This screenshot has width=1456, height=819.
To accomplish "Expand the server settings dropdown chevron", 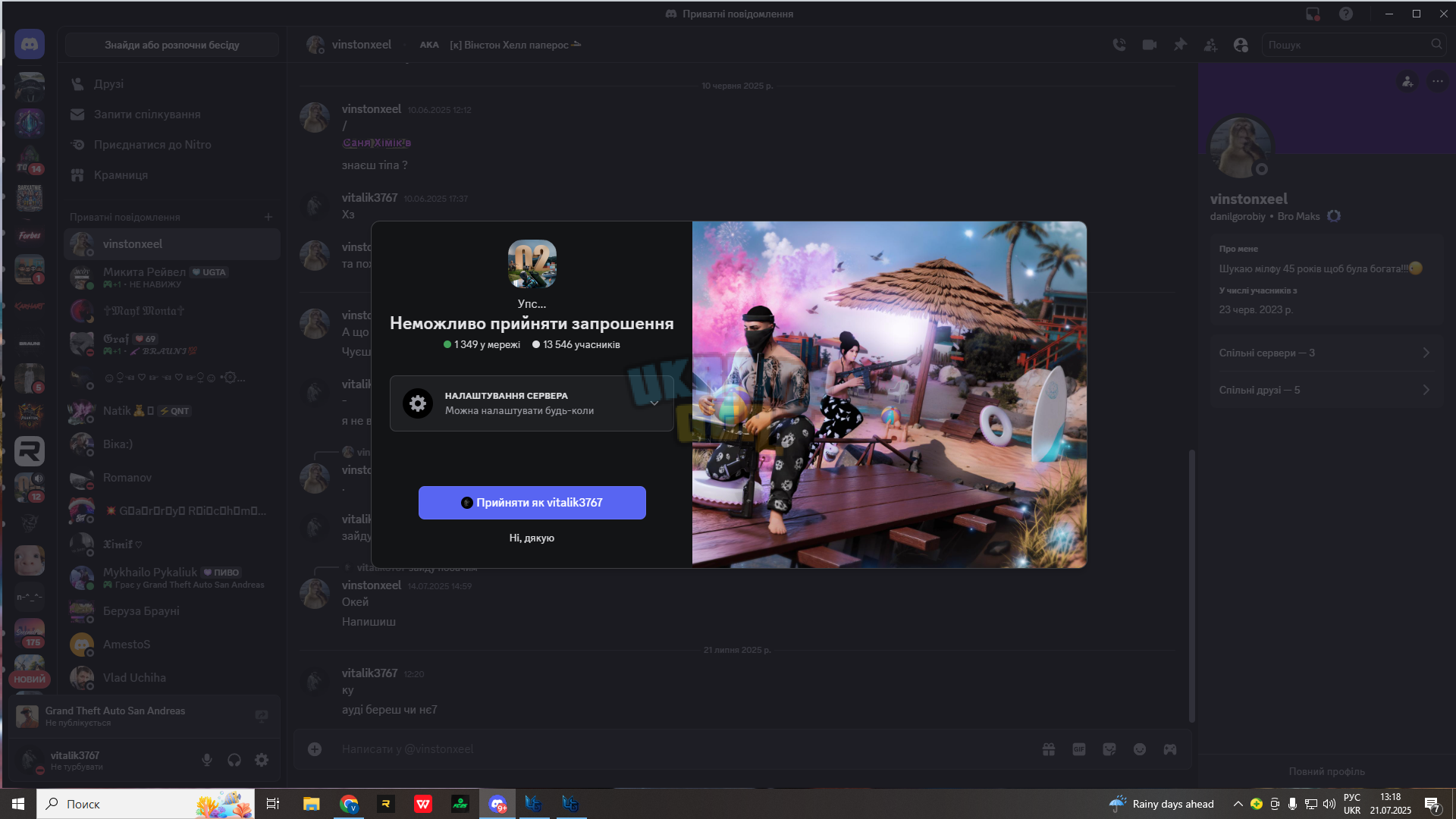I will (654, 403).
